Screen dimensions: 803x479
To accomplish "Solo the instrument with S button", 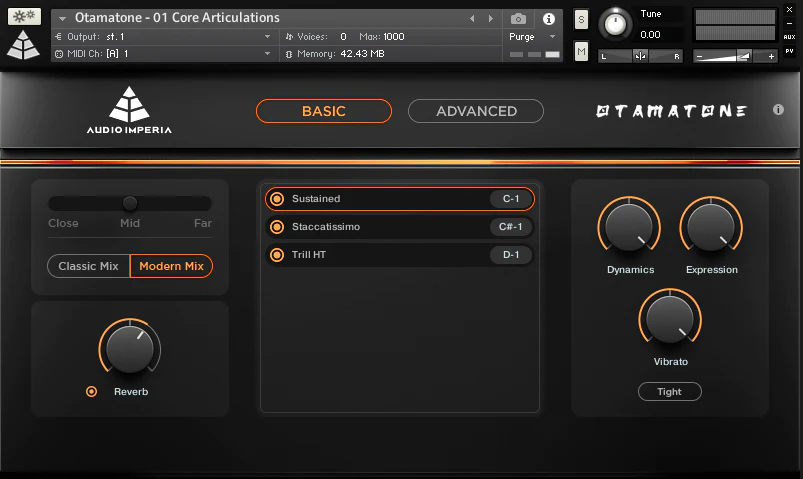I will [x=581, y=20].
